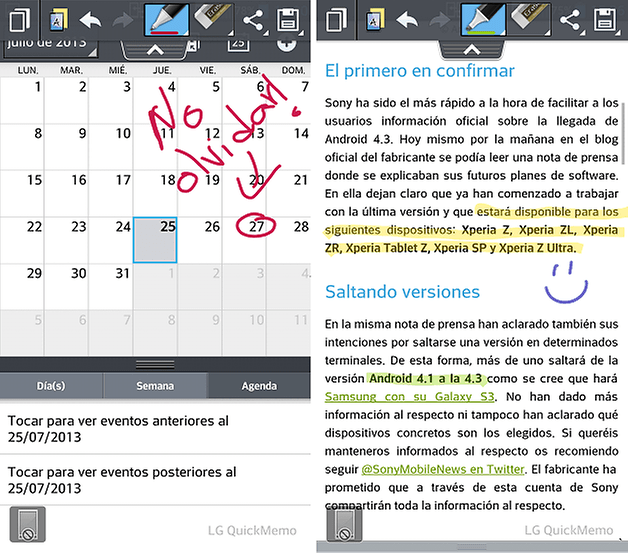The width and height of the screenshot is (628, 553).
Task: Click the article's vertical scrollbar
Action: (623, 133)
